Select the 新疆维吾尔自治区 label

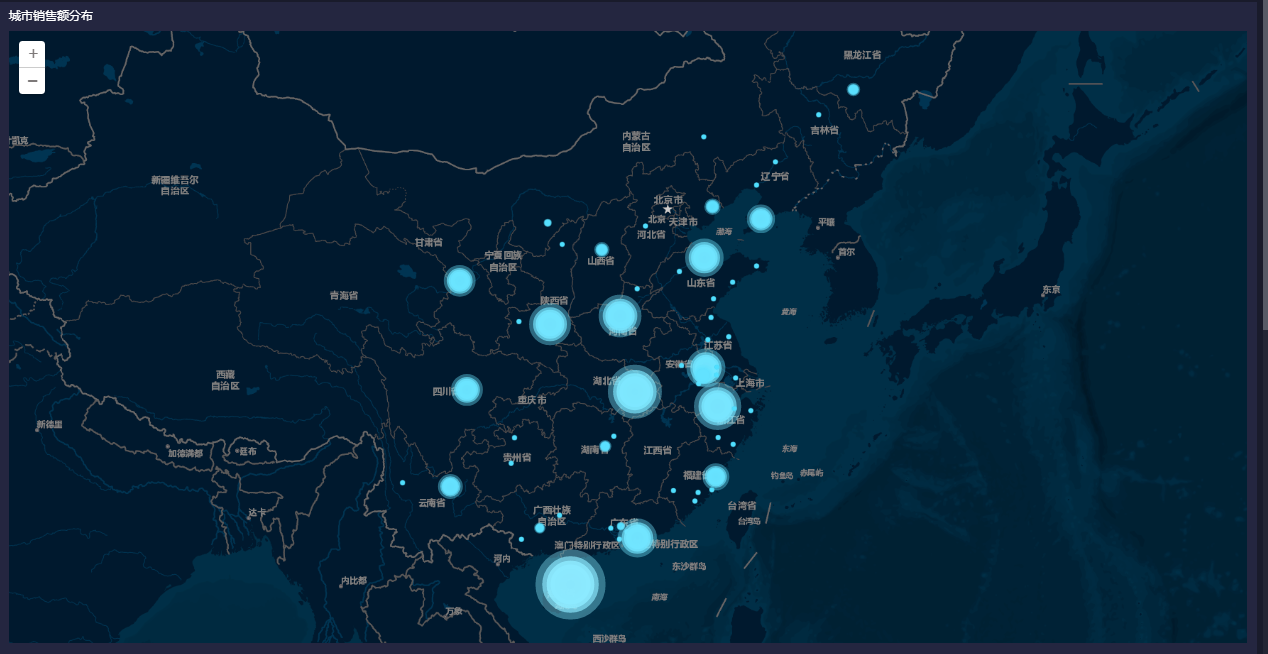click(x=175, y=185)
